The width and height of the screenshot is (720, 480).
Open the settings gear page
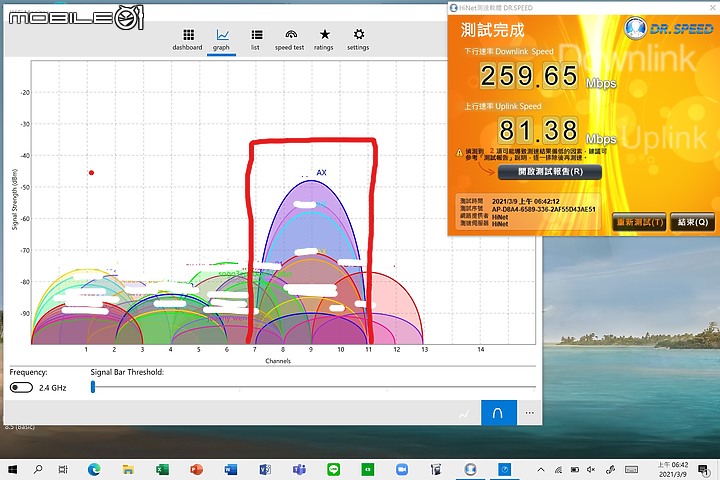pos(358,40)
